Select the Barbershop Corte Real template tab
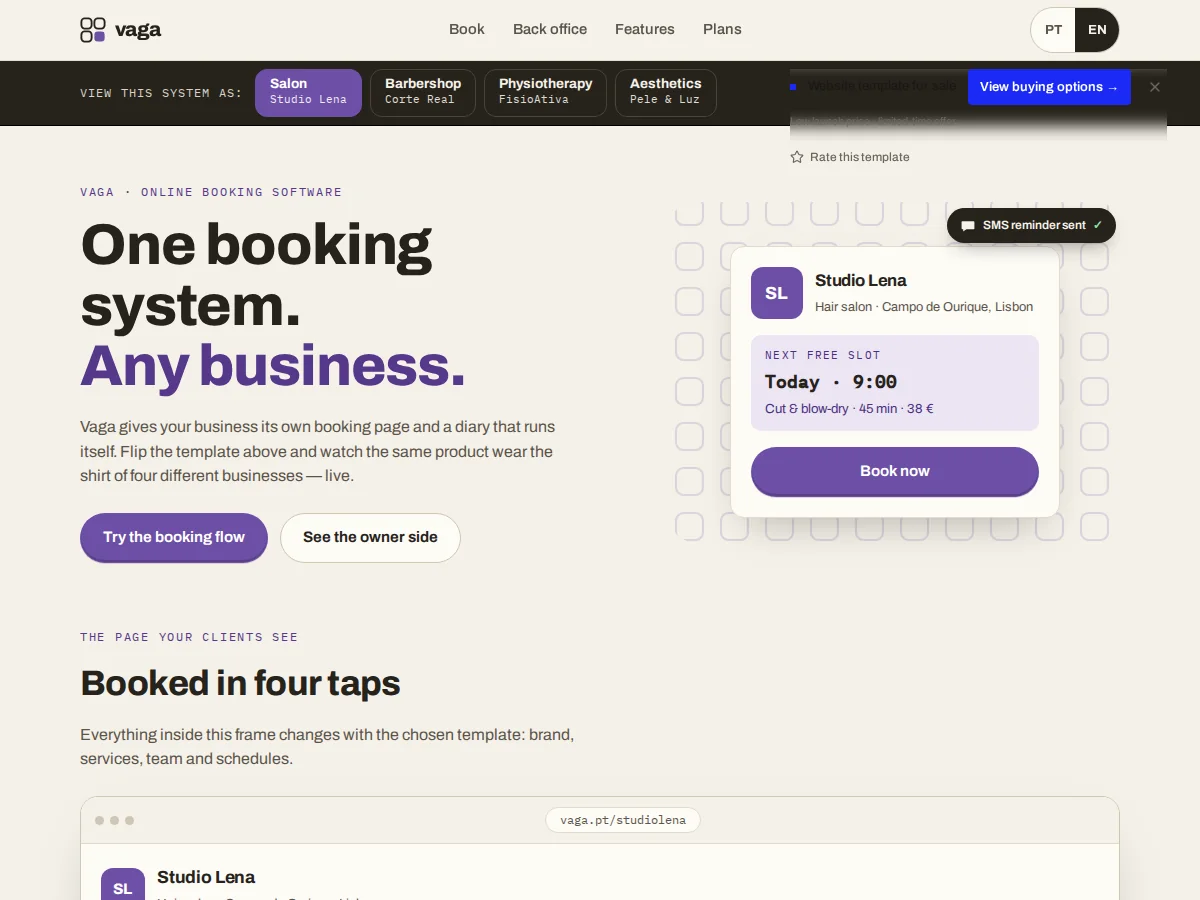This screenshot has width=1200, height=900. [x=423, y=92]
